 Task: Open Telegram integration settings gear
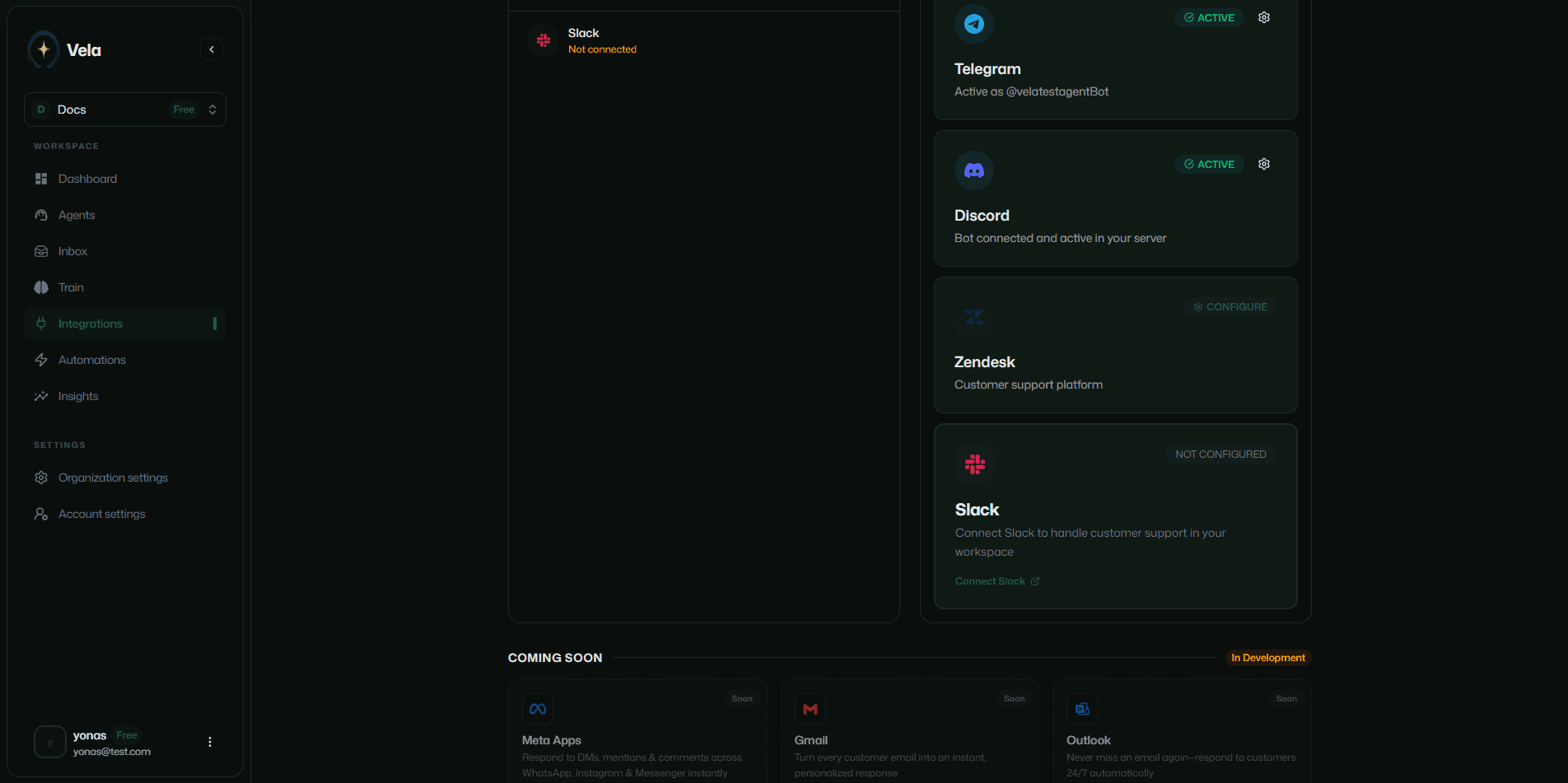(x=1264, y=17)
